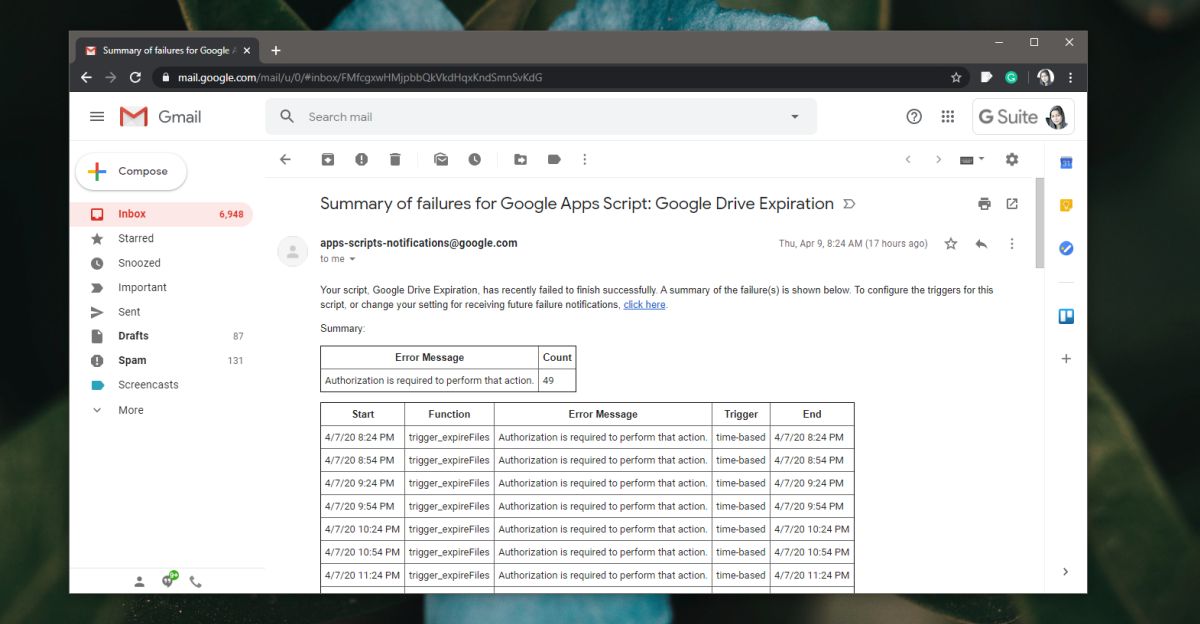Open the email toolbar's three-dot more menu
The width and height of the screenshot is (1200, 624).
click(x=585, y=159)
